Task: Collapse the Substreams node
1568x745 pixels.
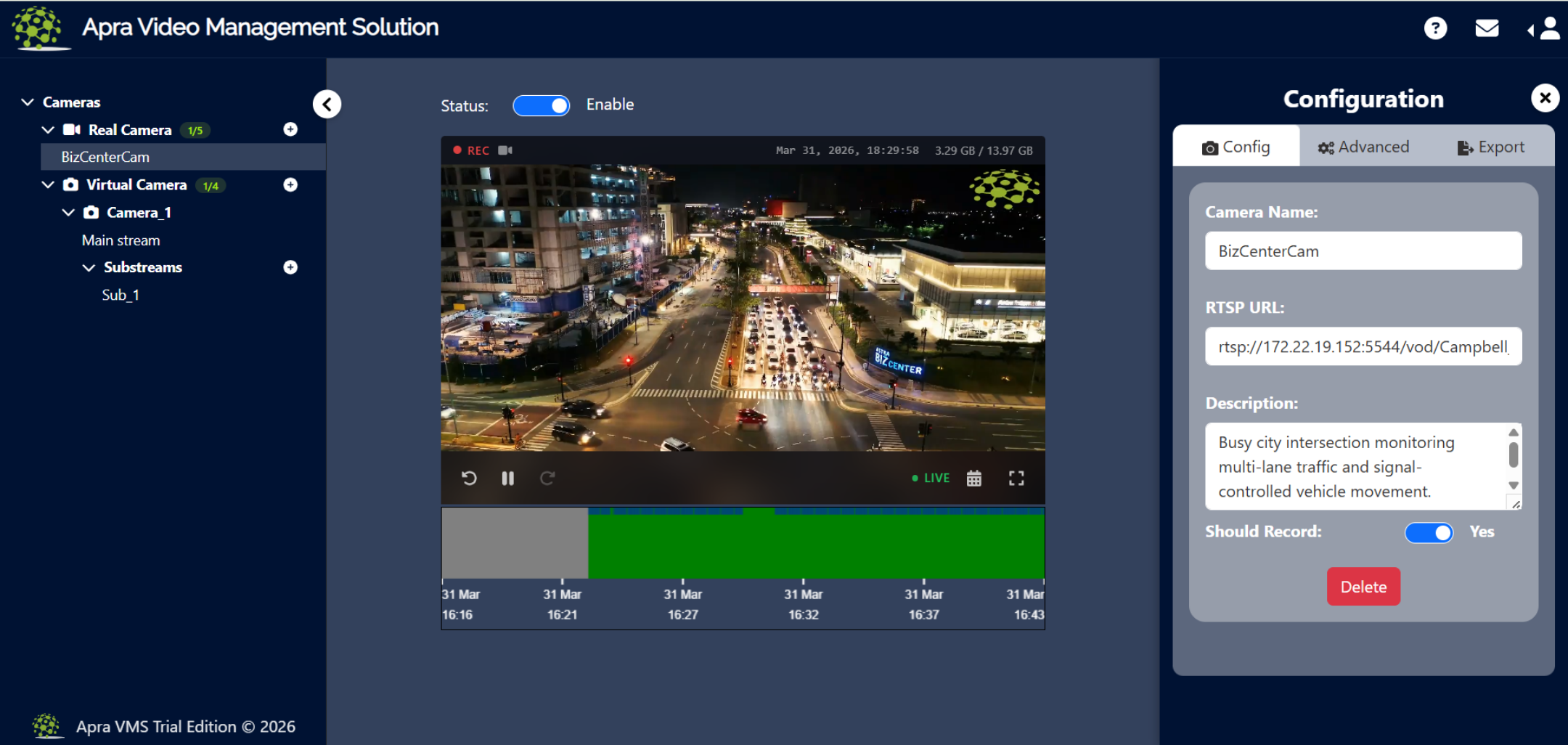Action: click(89, 267)
